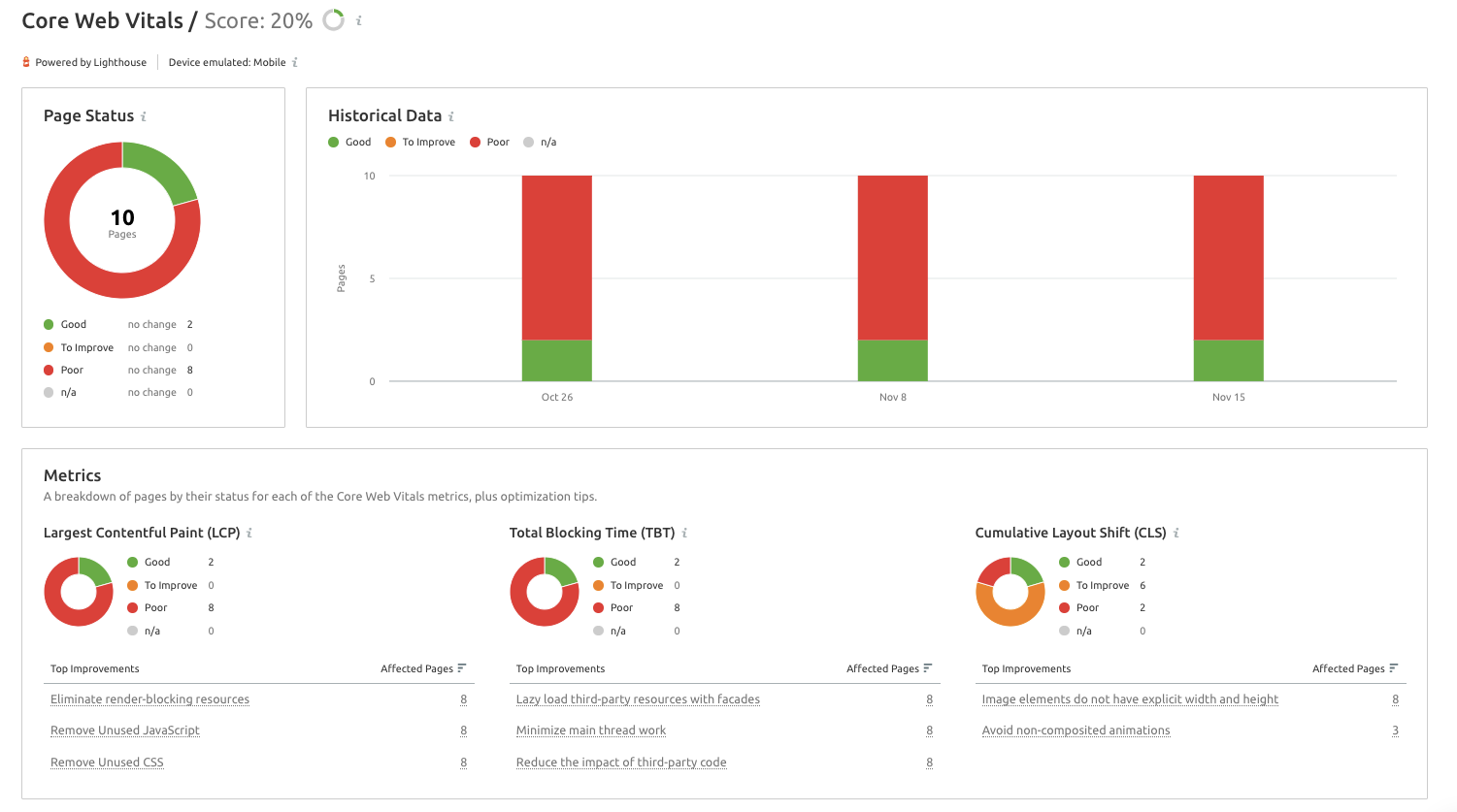Image resolution: width=1457 pixels, height=812 pixels.
Task: Open the Eliminate render-blocking resources improvement
Action: (x=149, y=698)
